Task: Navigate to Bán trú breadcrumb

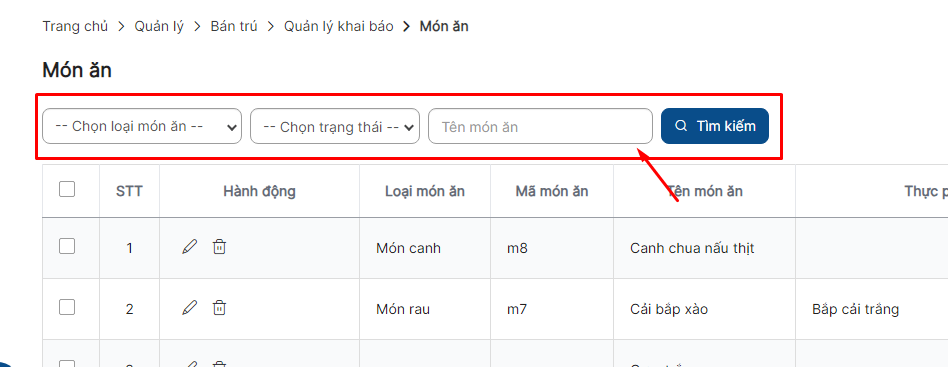Action: coord(234,26)
